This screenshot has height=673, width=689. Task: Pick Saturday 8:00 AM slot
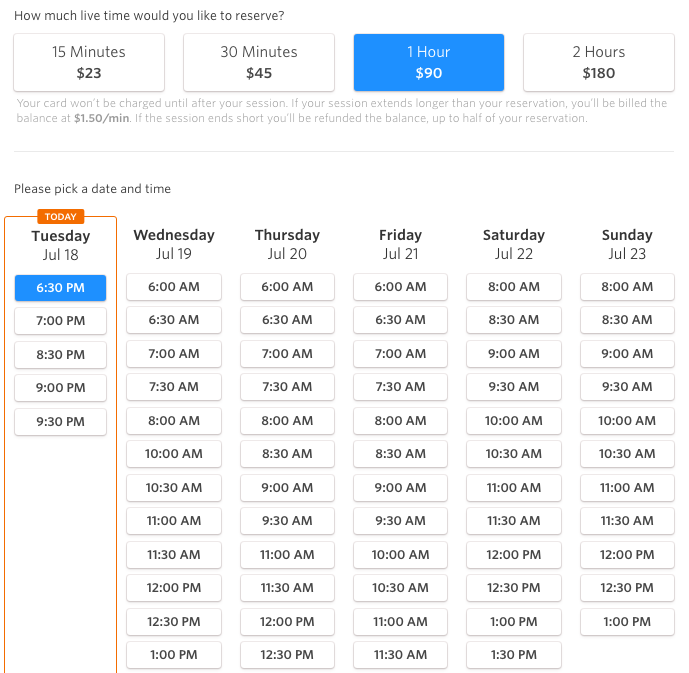[x=514, y=287]
